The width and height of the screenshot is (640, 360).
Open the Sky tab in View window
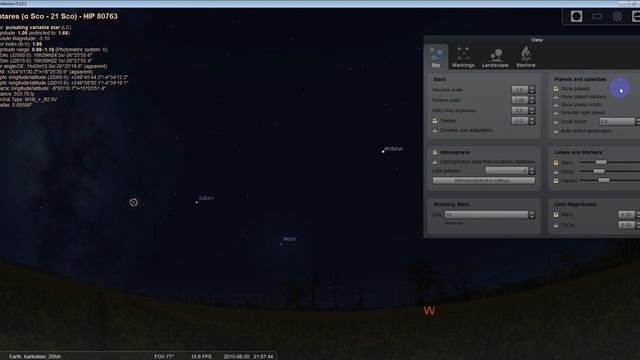[x=436, y=57]
